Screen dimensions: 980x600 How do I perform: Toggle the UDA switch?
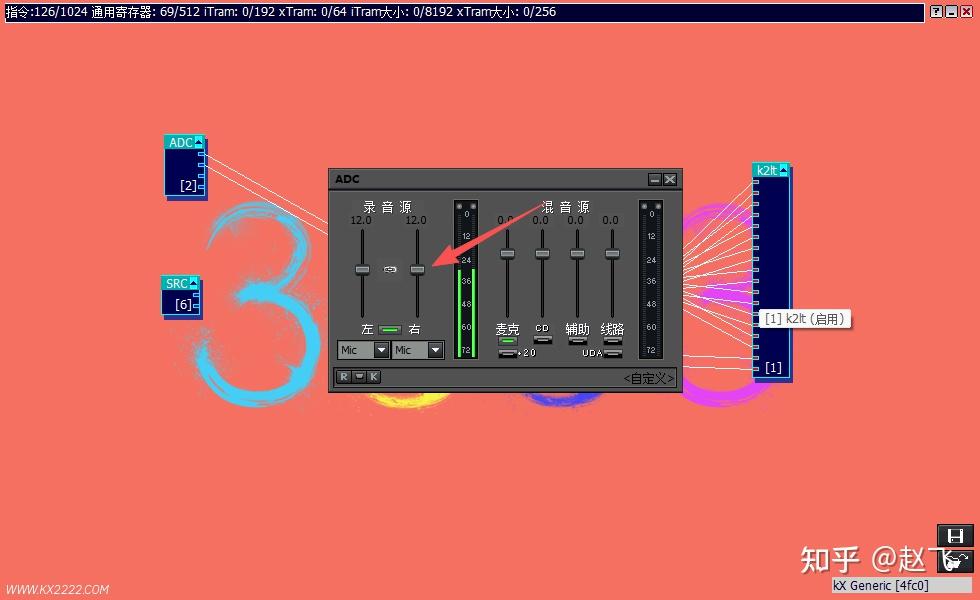pos(613,353)
